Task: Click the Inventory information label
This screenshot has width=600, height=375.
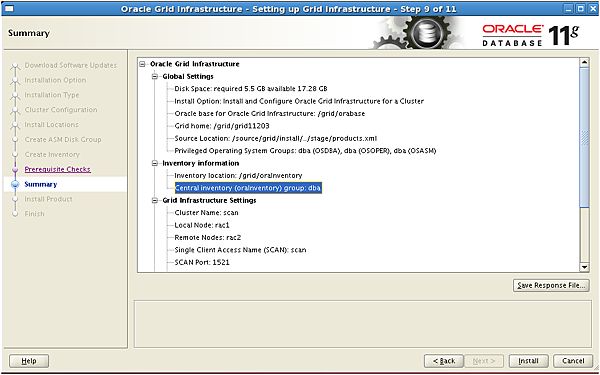Action: coord(201,163)
